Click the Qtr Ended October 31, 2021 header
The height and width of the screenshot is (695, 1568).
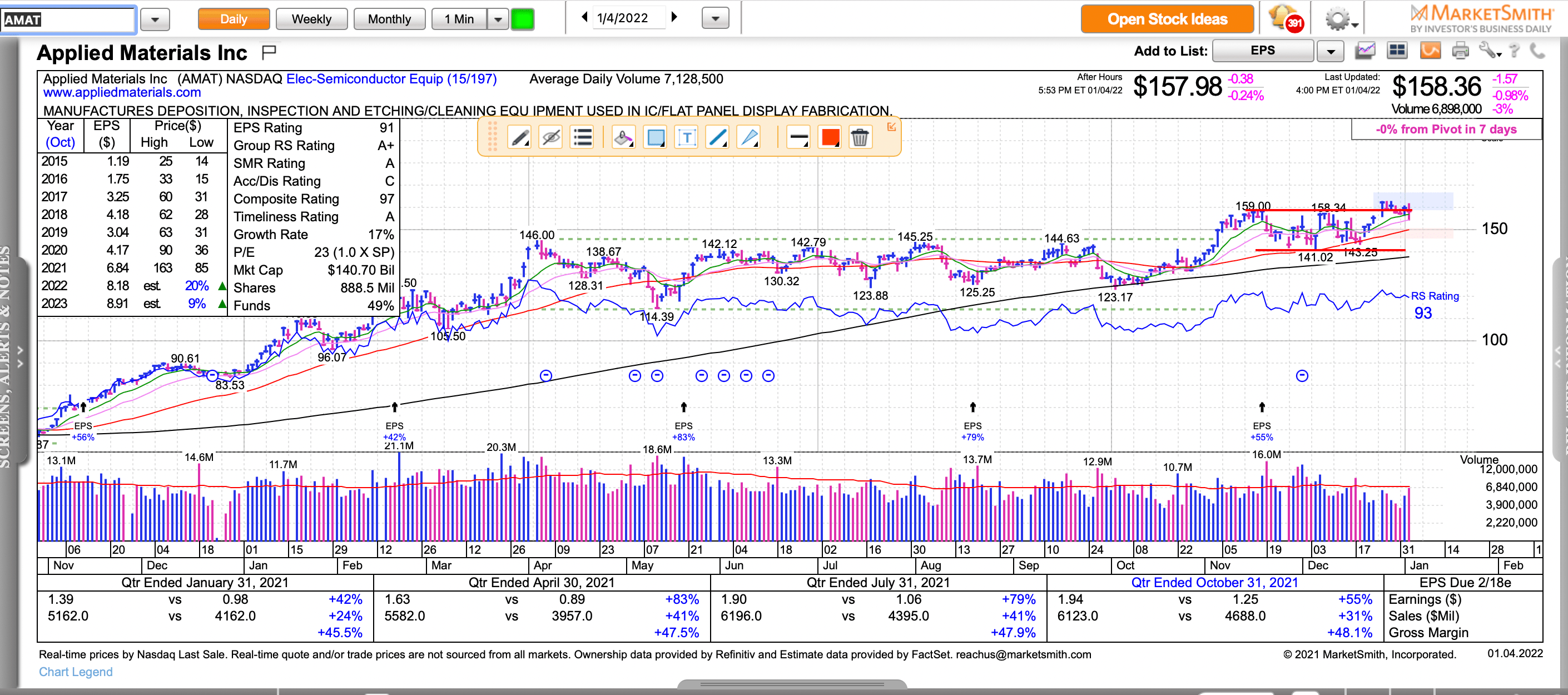pos(1214,583)
